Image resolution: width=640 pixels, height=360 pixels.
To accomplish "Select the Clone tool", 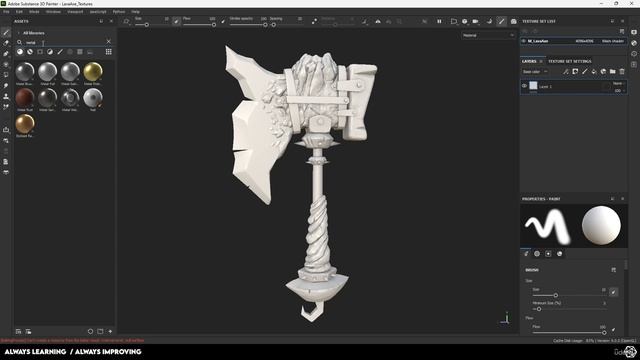I will 6,96.
